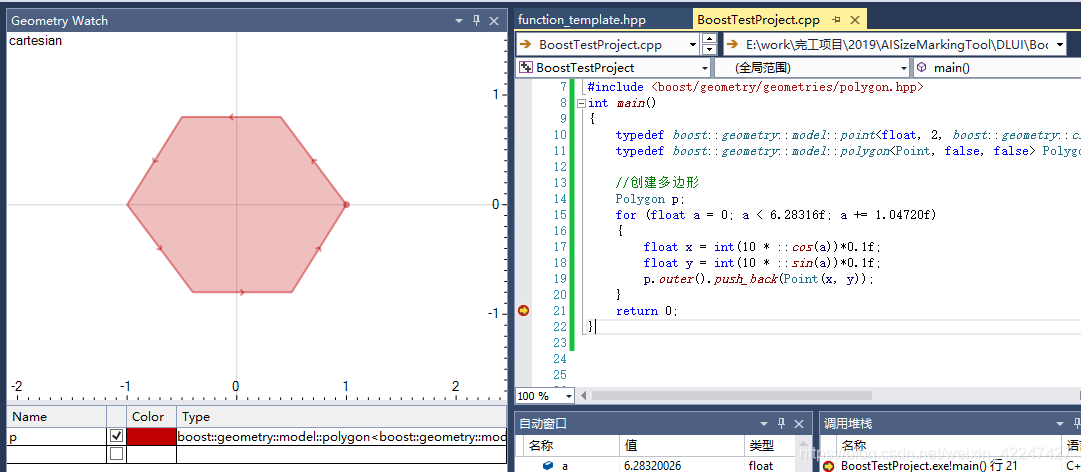Click the 值 column header
The image size is (1081, 472).
tap(682, 446)
